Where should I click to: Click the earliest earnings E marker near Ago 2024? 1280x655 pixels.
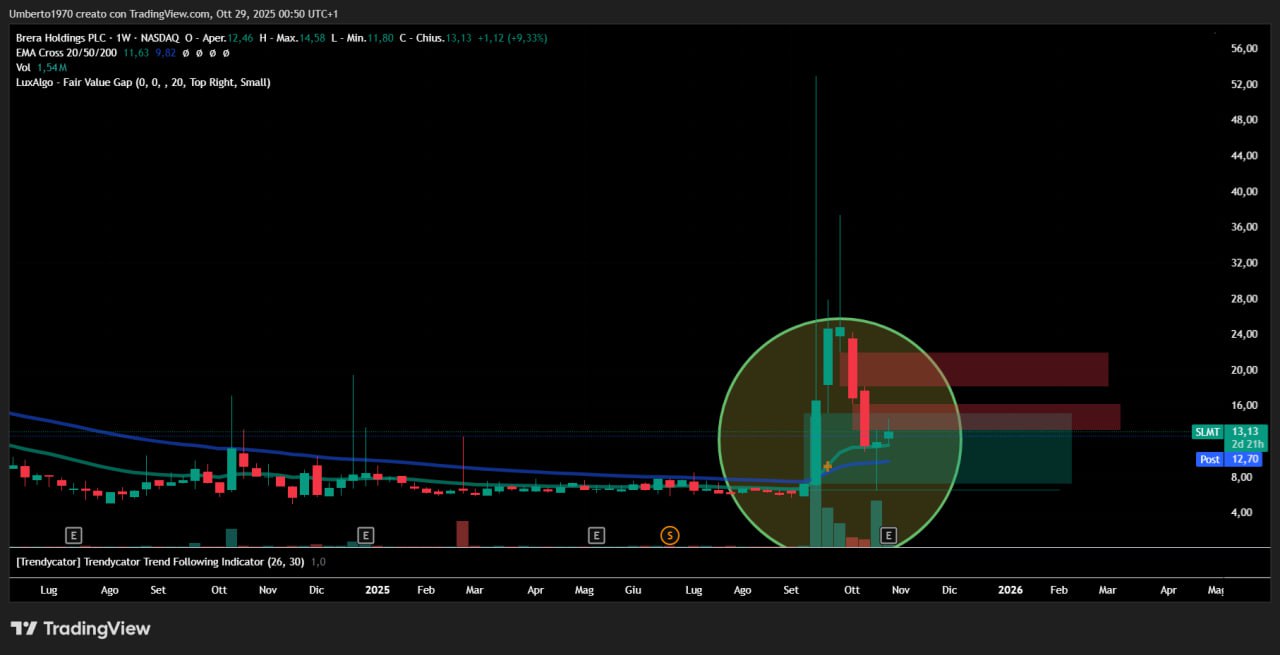tap(73, 536)
